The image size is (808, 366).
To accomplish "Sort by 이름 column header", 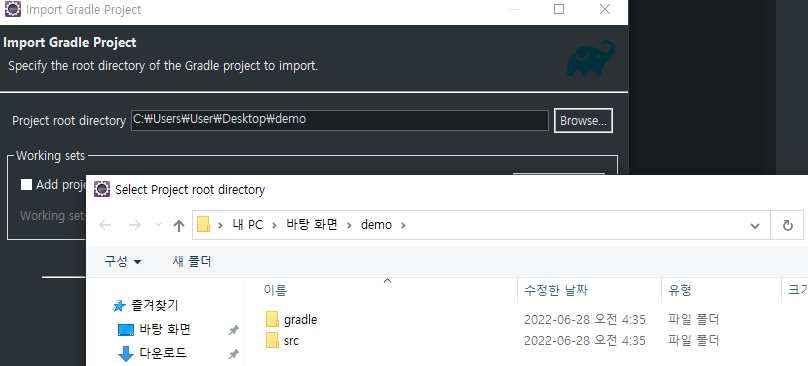I will point(275,290).
